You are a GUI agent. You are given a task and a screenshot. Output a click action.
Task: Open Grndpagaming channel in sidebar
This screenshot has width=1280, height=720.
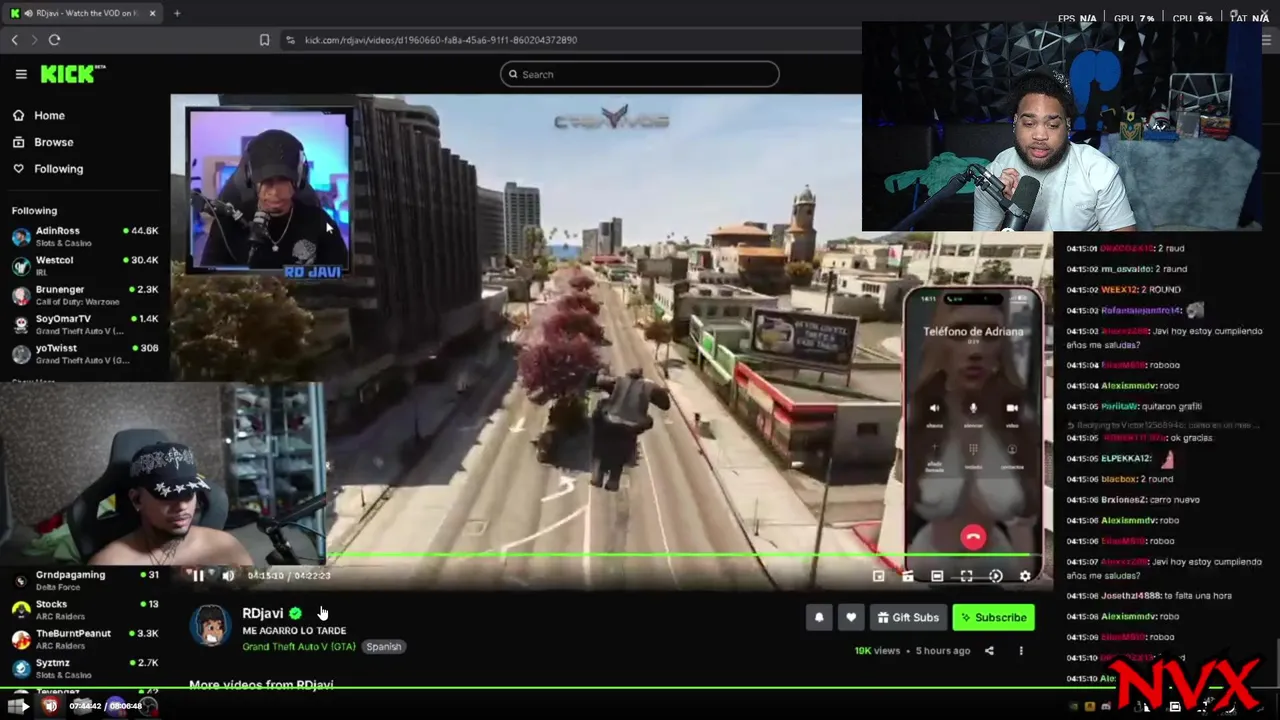coord(85,580)
